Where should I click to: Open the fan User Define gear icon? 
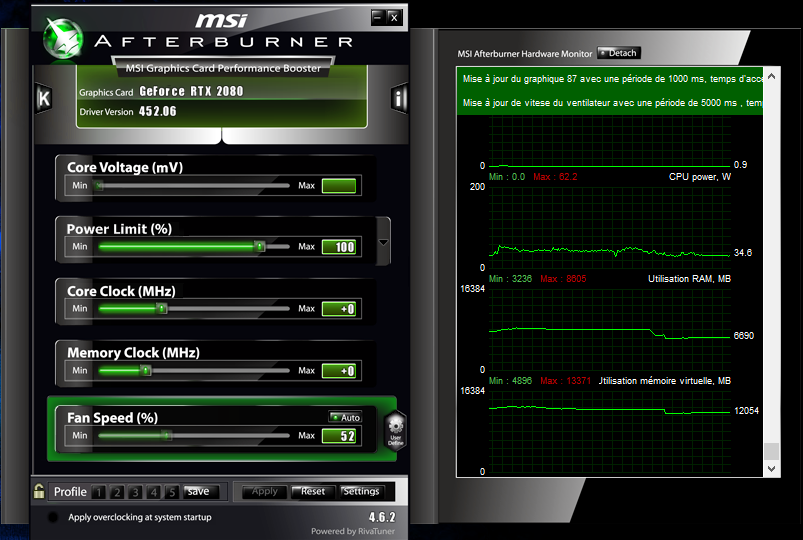396,431
